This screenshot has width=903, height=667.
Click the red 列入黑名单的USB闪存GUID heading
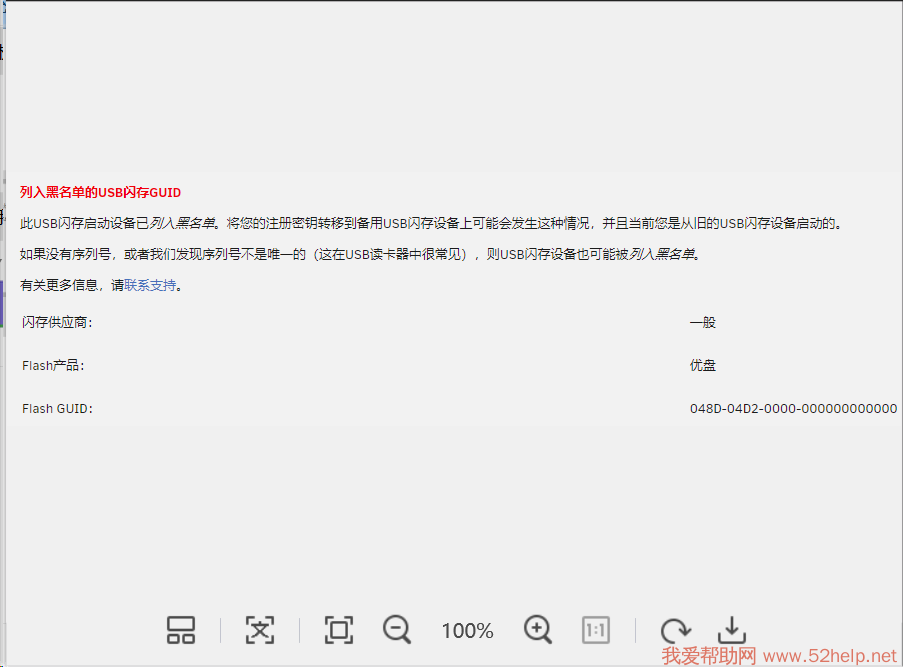coord(100,192)
